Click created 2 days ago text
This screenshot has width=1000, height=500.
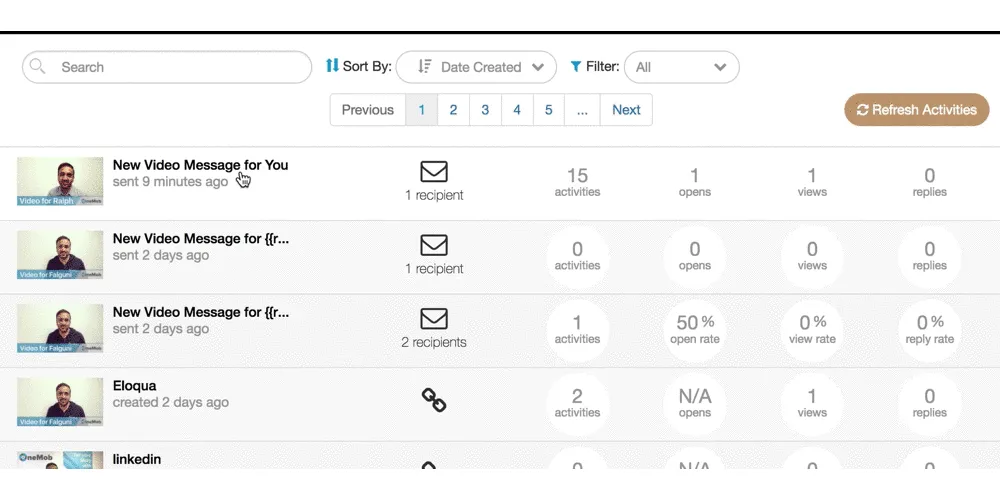pos(171,402)
